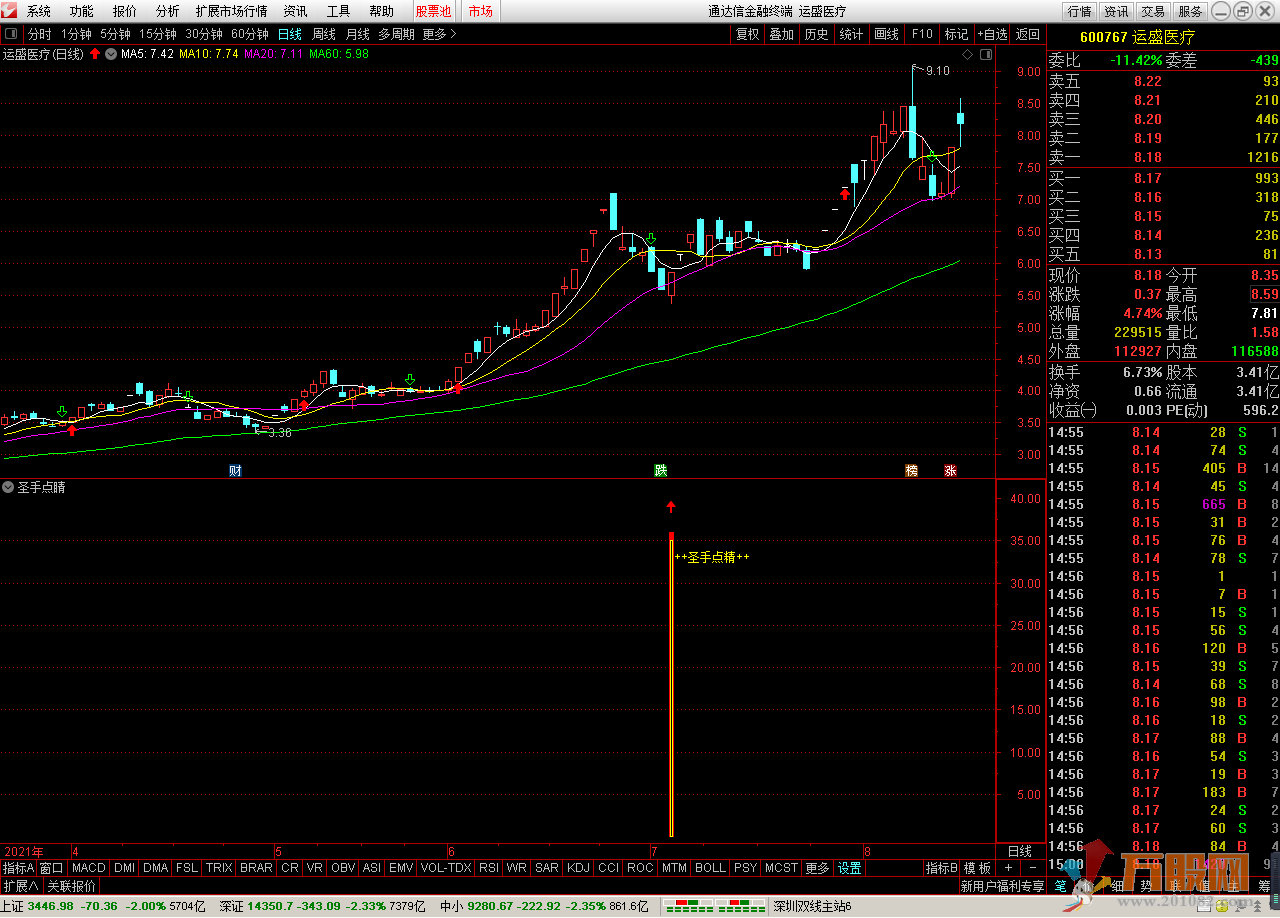
Task: Click the 涨 marker on the timeline
Action: [950, 470]
